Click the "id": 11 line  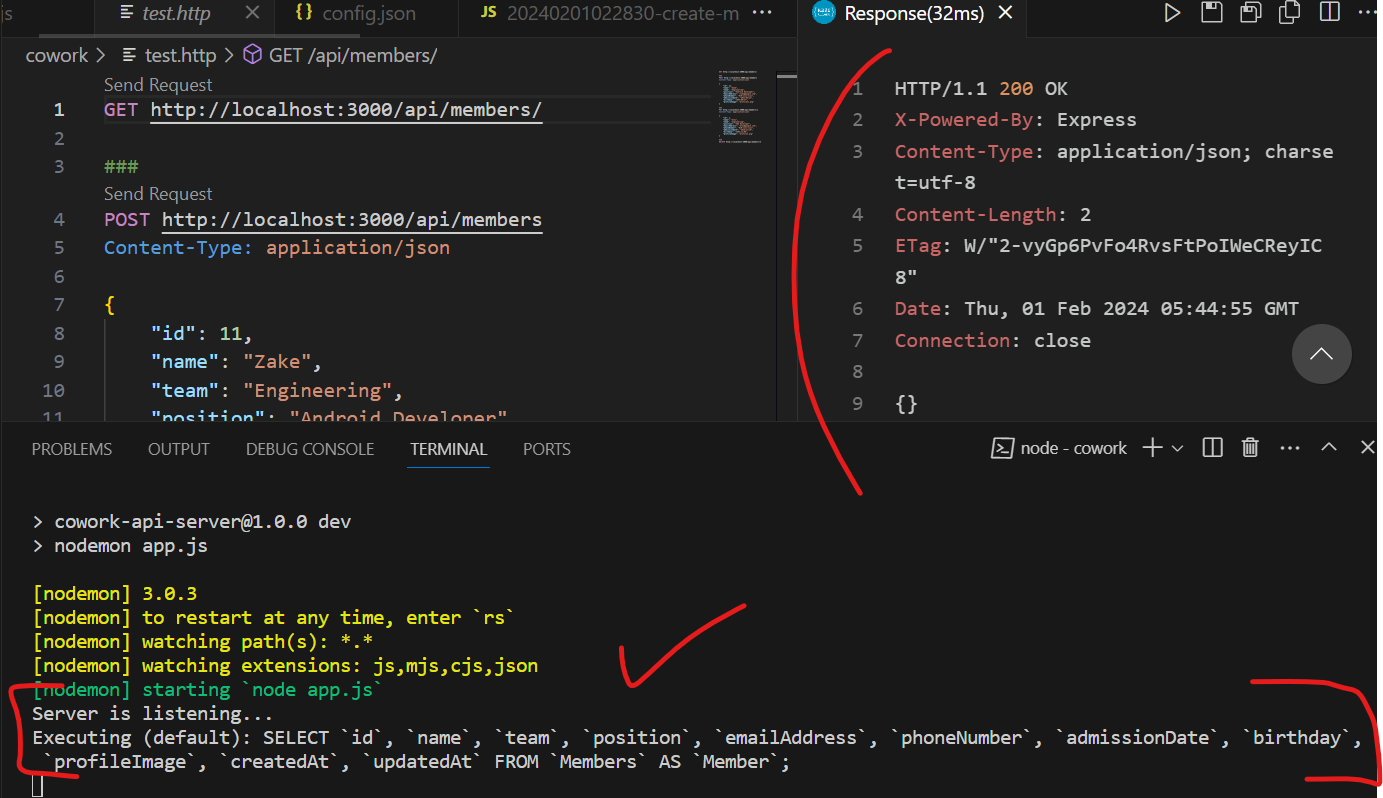coord(202,333)
